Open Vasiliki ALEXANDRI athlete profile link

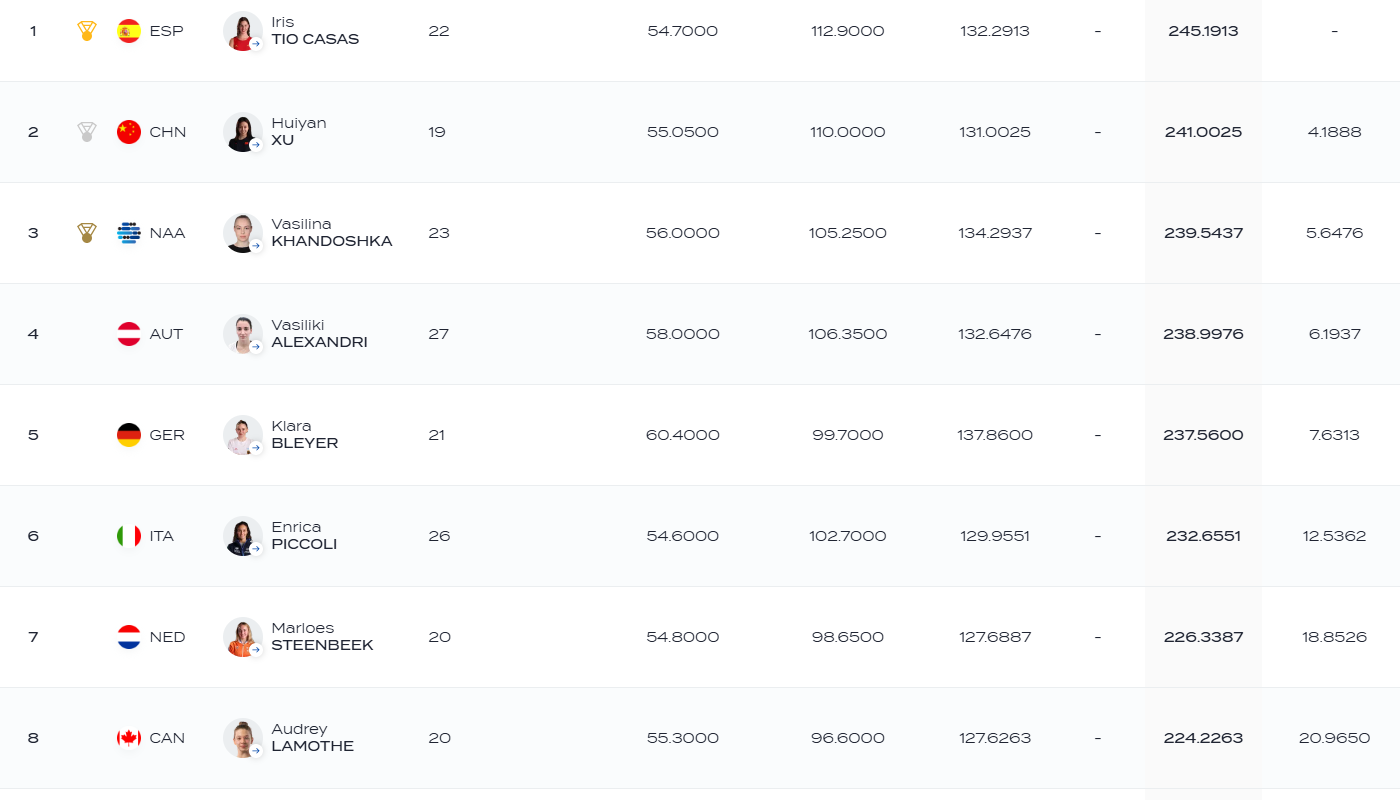pos(319,334)
